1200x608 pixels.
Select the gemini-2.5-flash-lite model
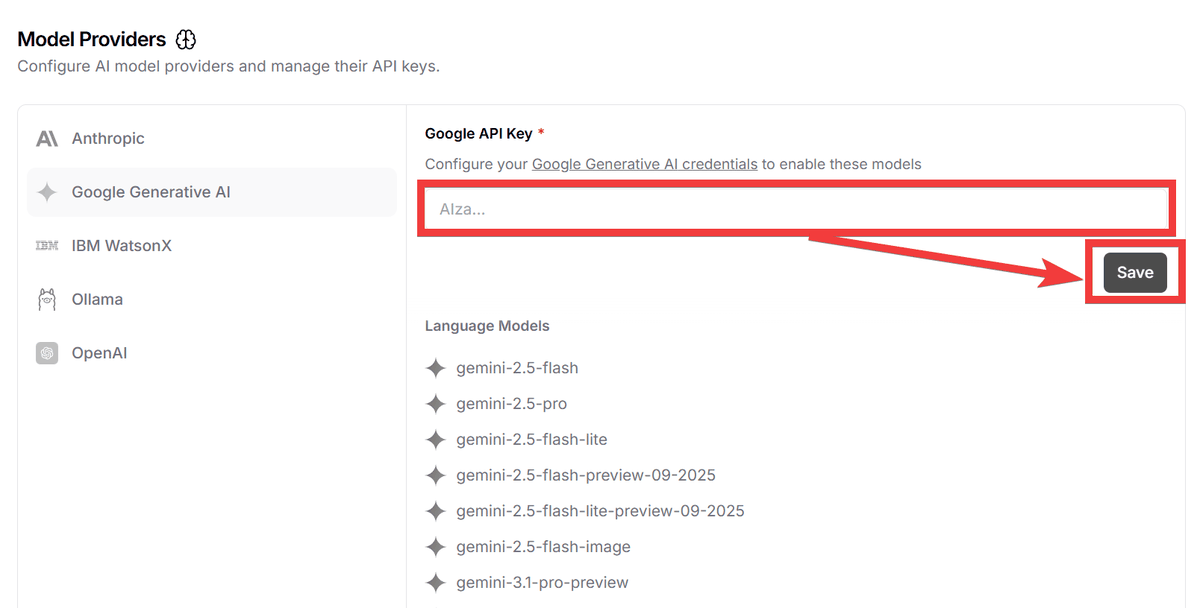531,440
